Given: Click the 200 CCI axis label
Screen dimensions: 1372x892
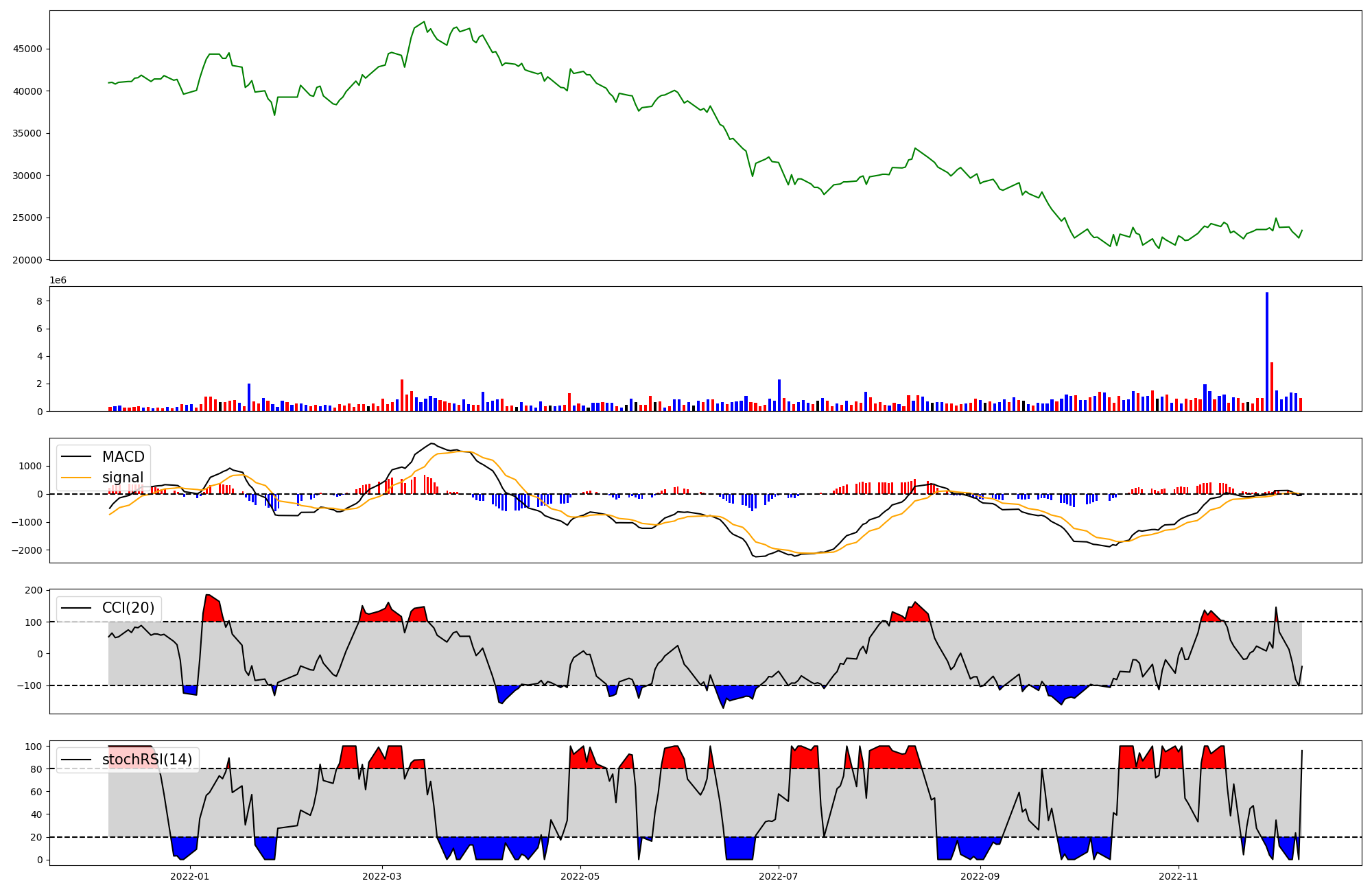Looking at the screenshot, I should click(34, 590).
